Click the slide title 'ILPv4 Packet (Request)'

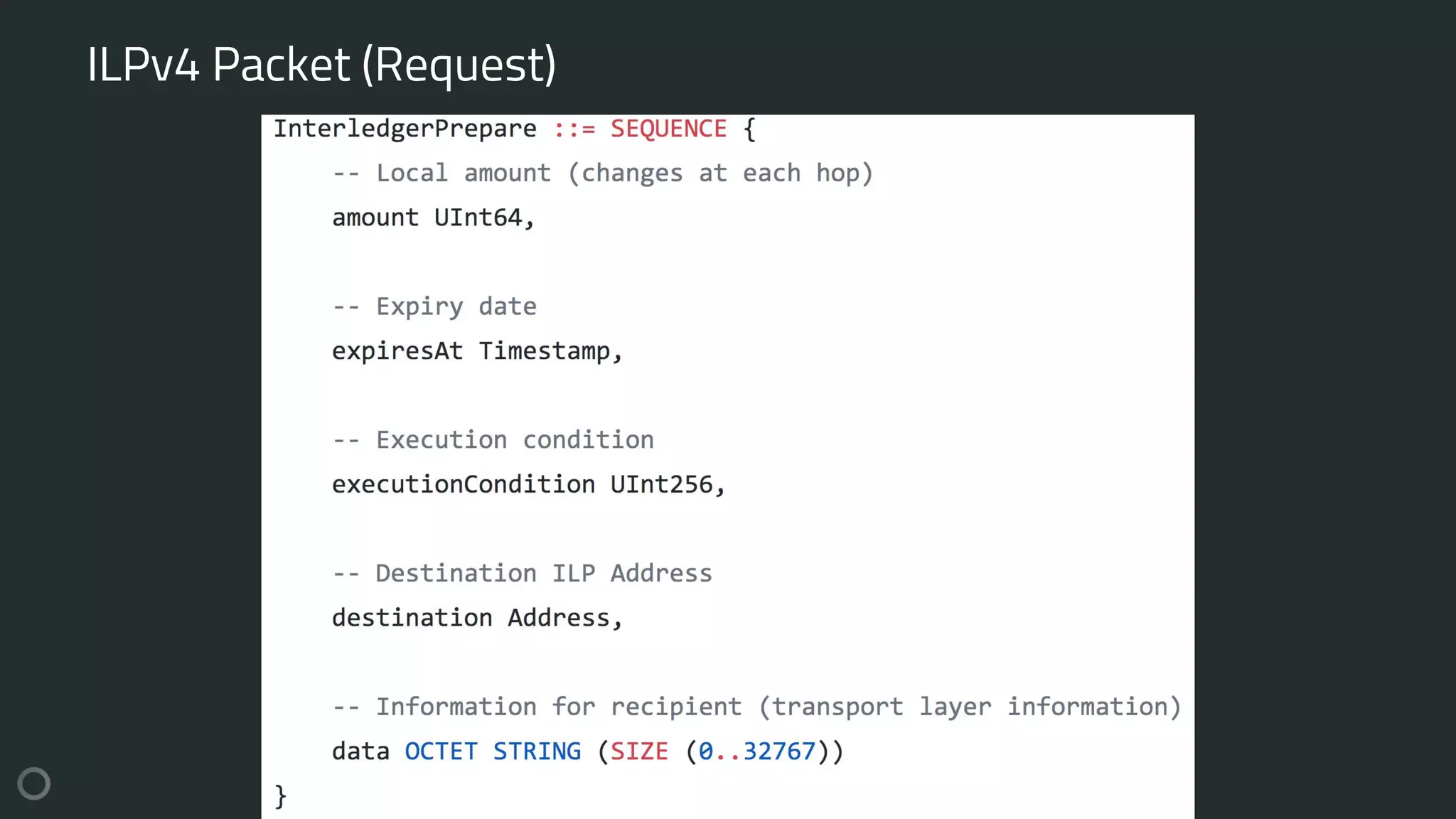tap(321, 65)
